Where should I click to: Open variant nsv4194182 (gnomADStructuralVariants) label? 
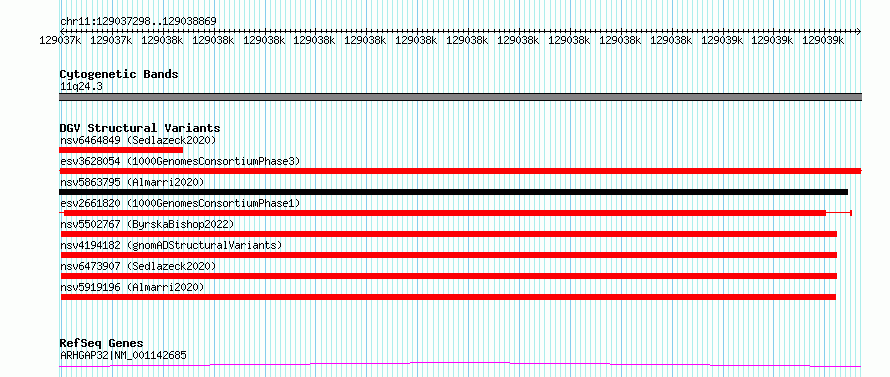[x=171, y=245]
